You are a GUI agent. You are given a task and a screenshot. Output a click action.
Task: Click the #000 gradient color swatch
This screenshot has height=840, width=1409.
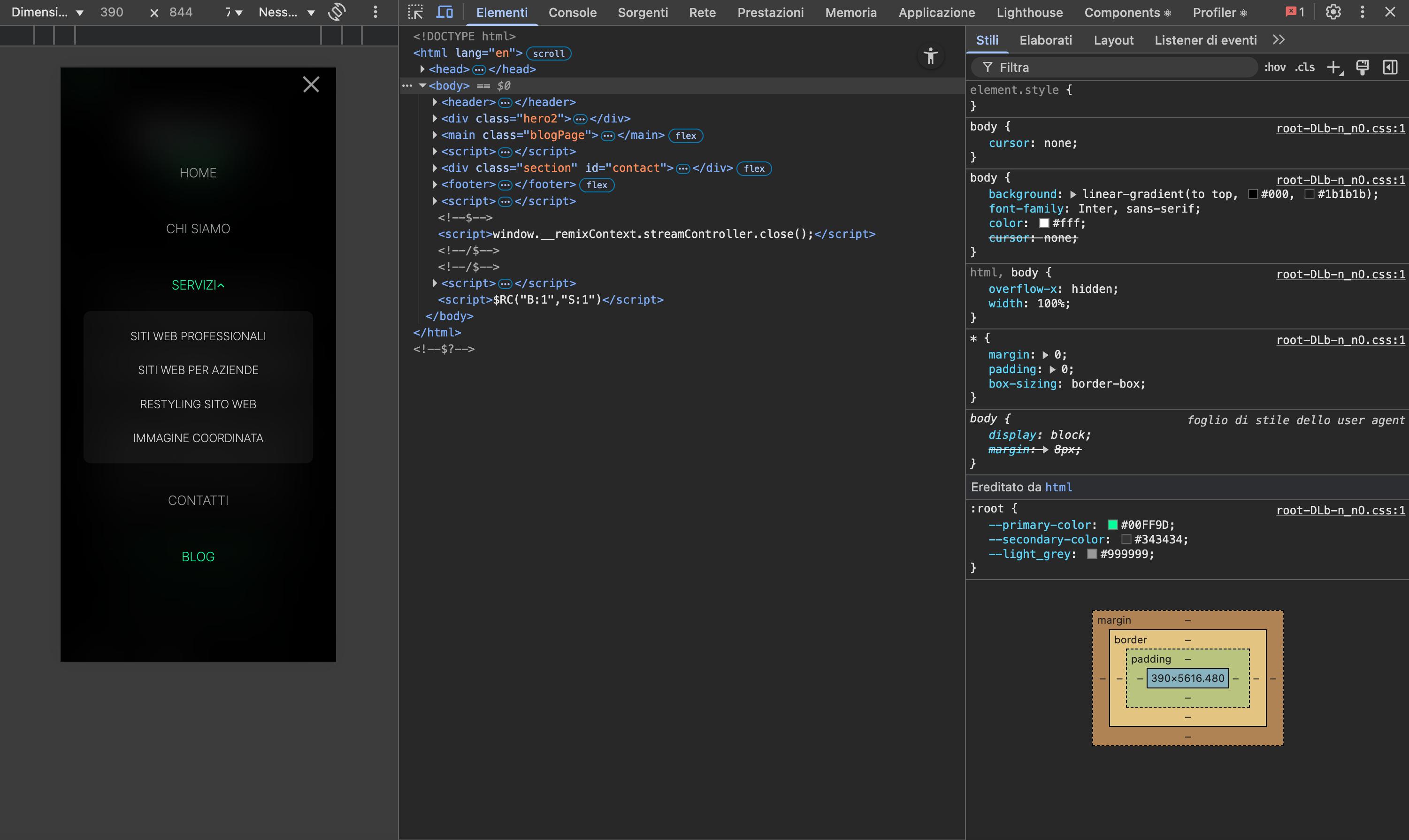1253,194
